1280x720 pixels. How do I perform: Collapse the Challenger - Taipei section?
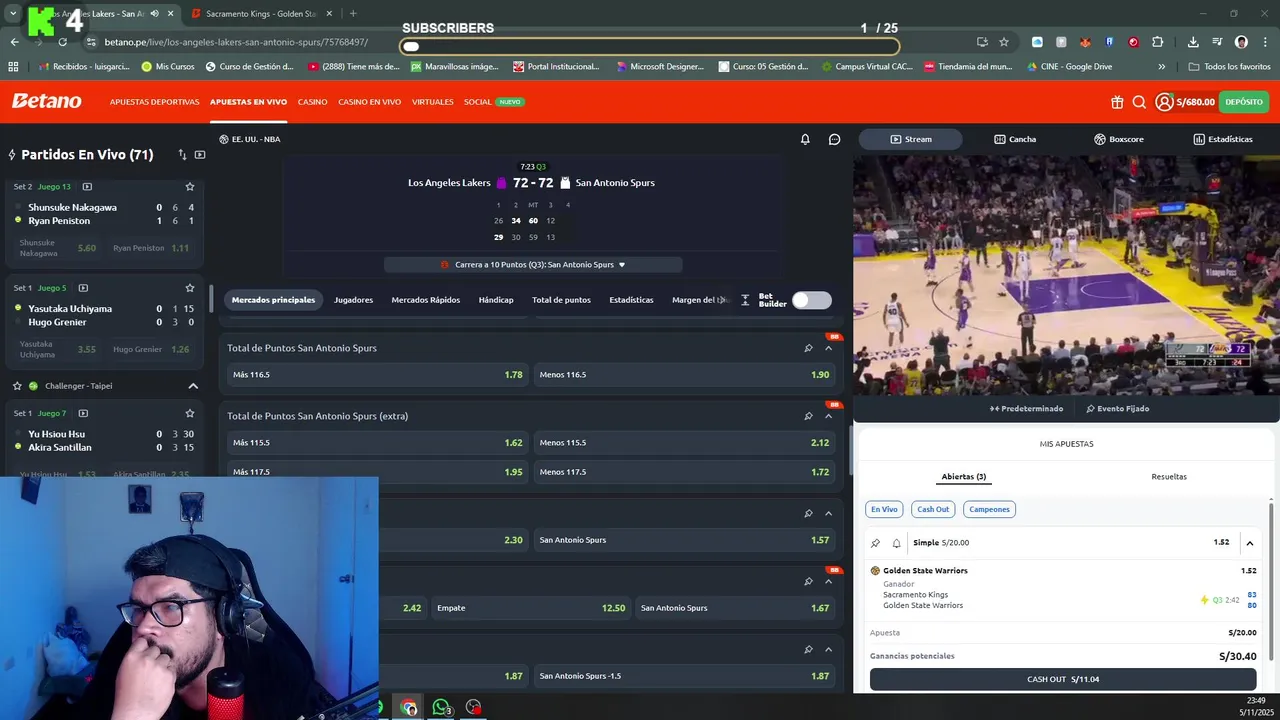193,386
